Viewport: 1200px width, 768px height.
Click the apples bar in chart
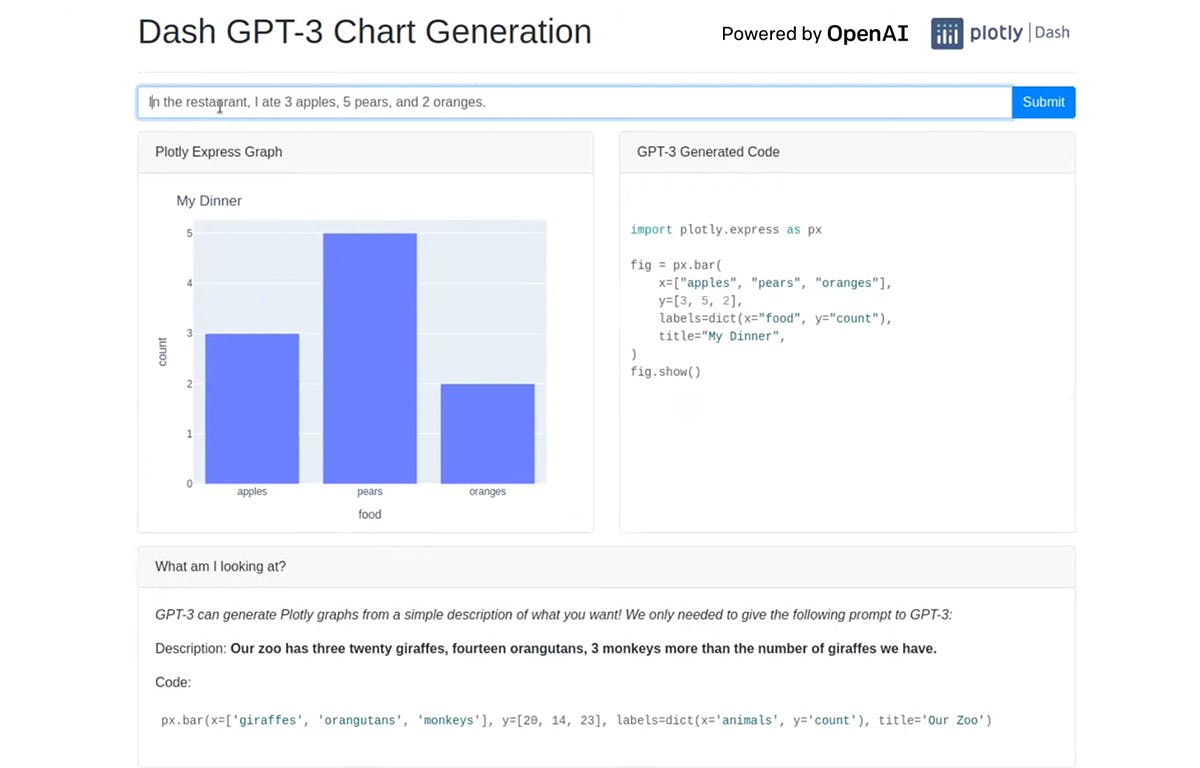pyautogui.click(x=252, y=408)
